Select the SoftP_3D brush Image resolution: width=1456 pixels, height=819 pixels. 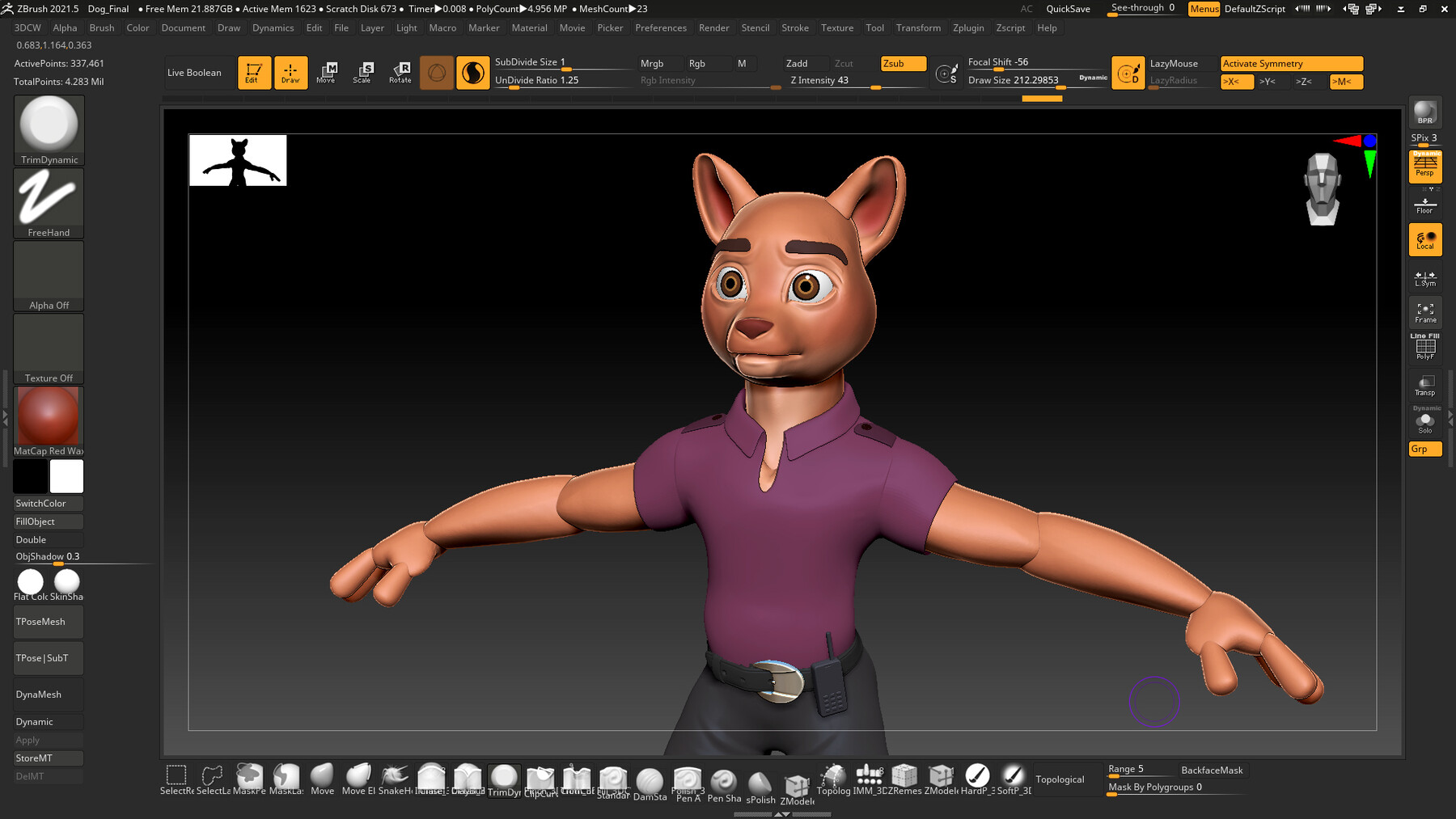[x=1014, y=779]
